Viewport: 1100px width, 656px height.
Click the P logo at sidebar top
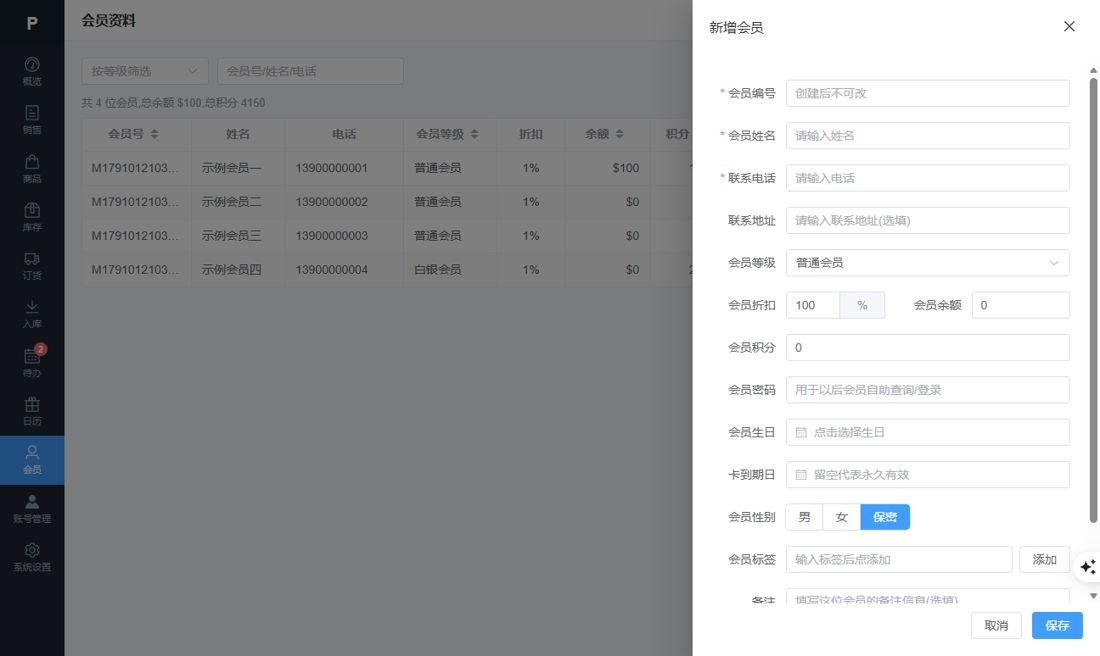[32, 23]
